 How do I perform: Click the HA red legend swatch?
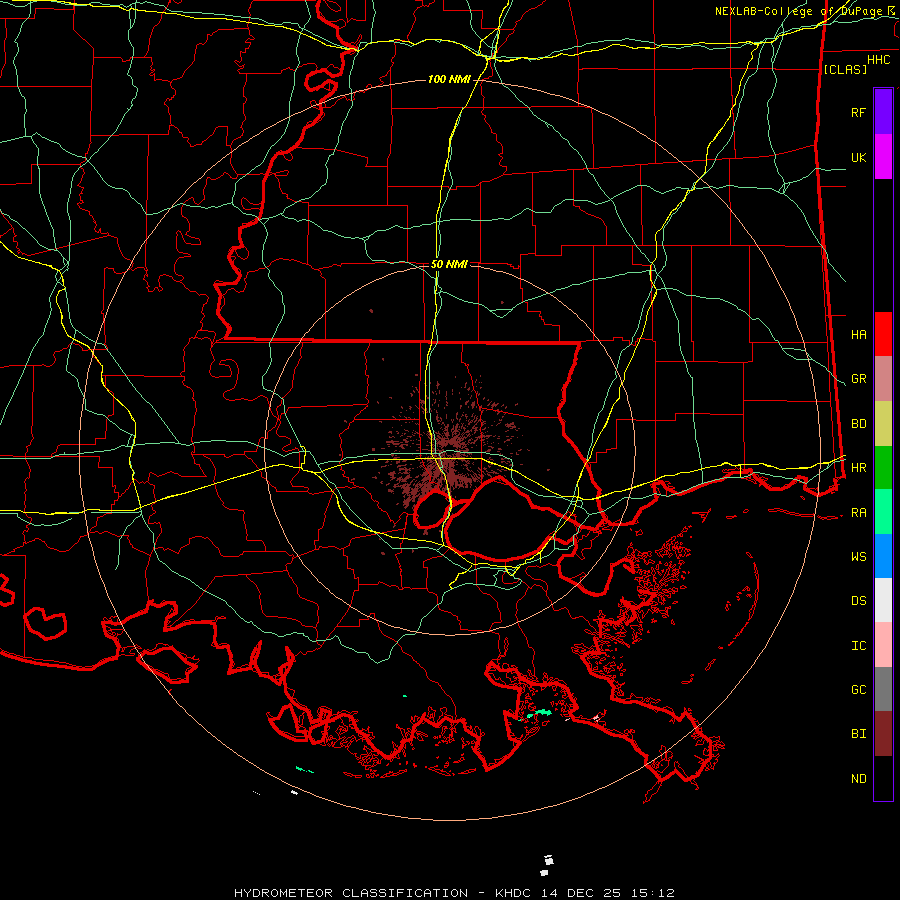tap(883, 334)
